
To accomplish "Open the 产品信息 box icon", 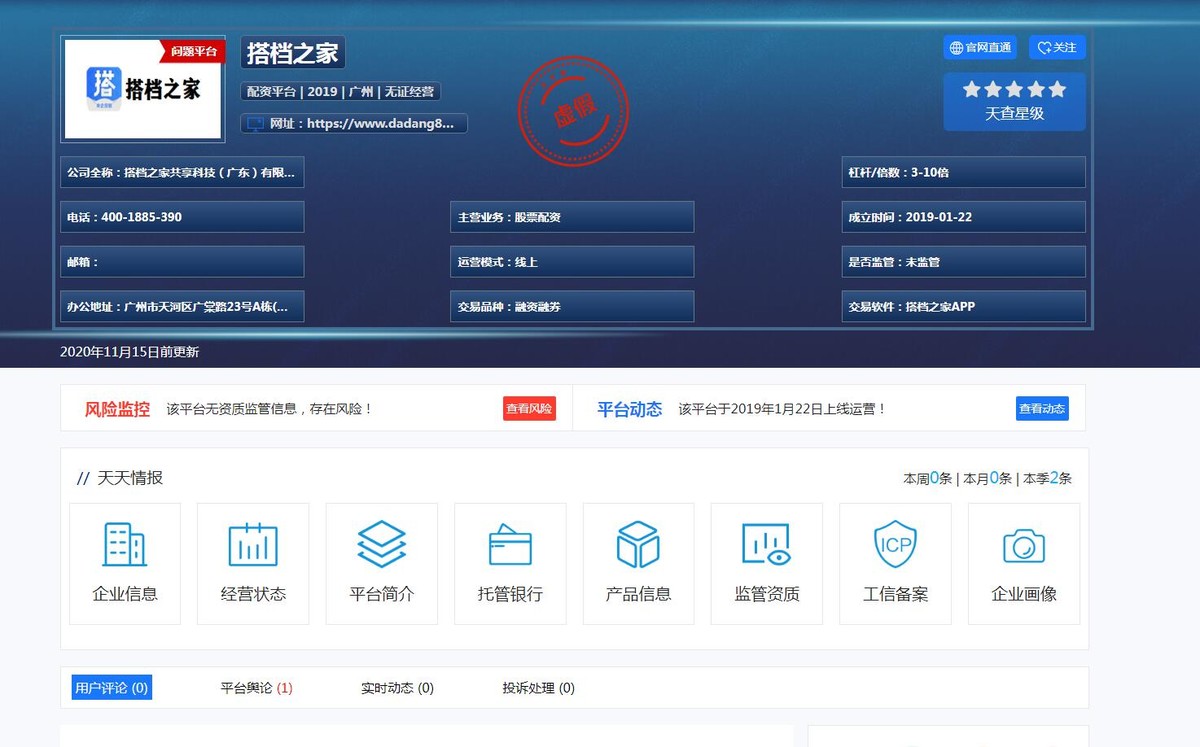I will click(x=638, y=546).
